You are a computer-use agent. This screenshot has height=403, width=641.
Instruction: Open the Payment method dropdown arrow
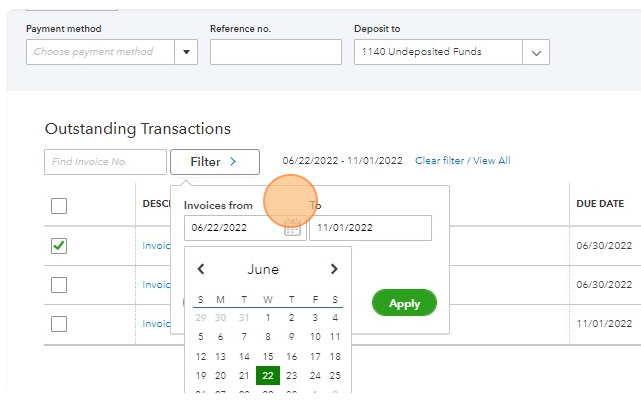(x=186, y=52)
